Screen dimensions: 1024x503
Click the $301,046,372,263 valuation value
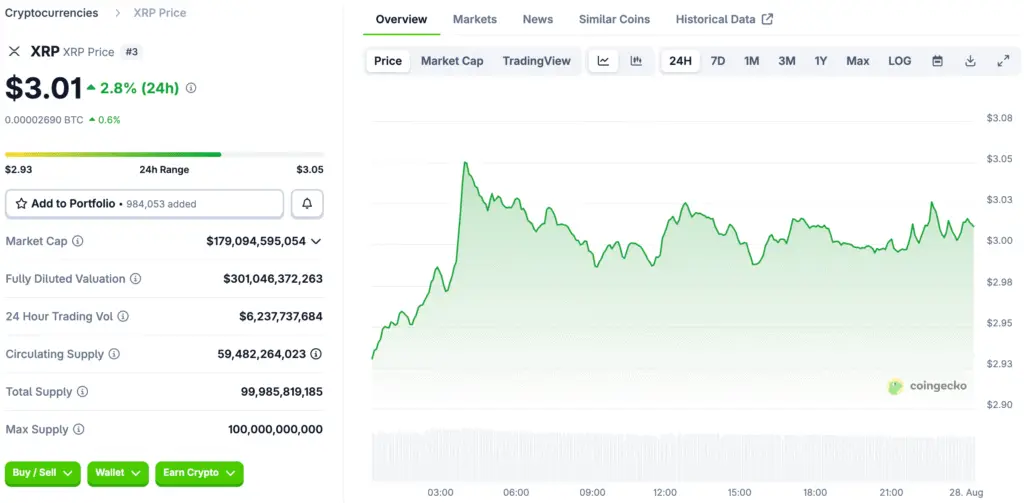[273, 279]
